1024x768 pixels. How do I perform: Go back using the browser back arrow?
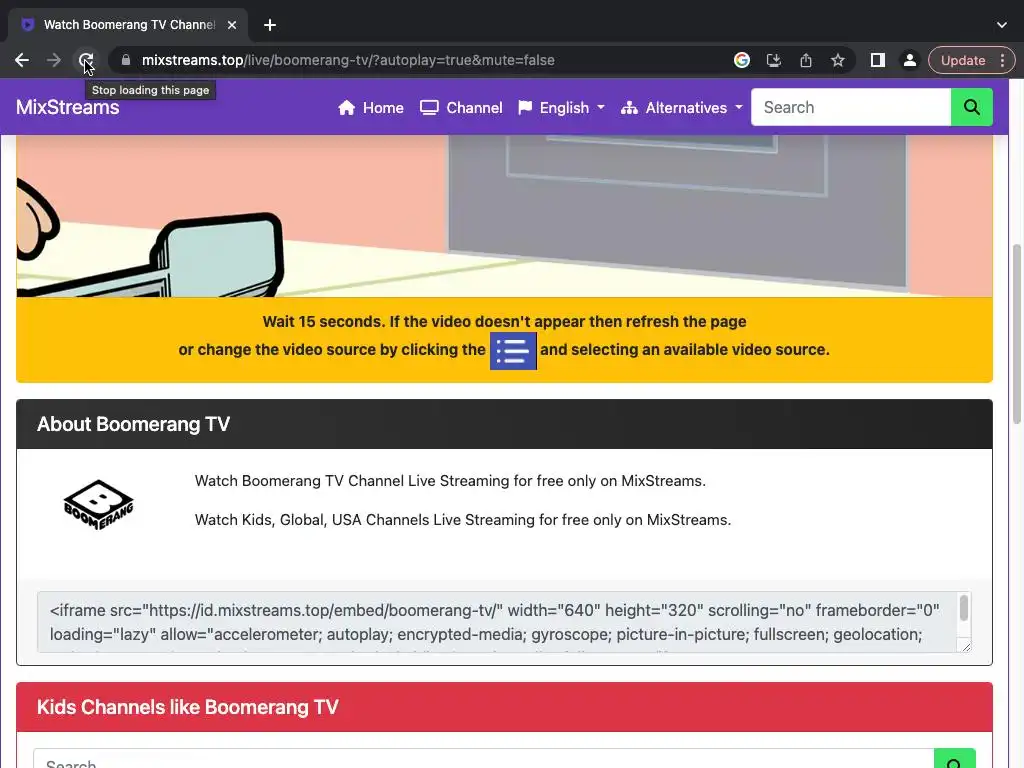click(x=22, y=60)
